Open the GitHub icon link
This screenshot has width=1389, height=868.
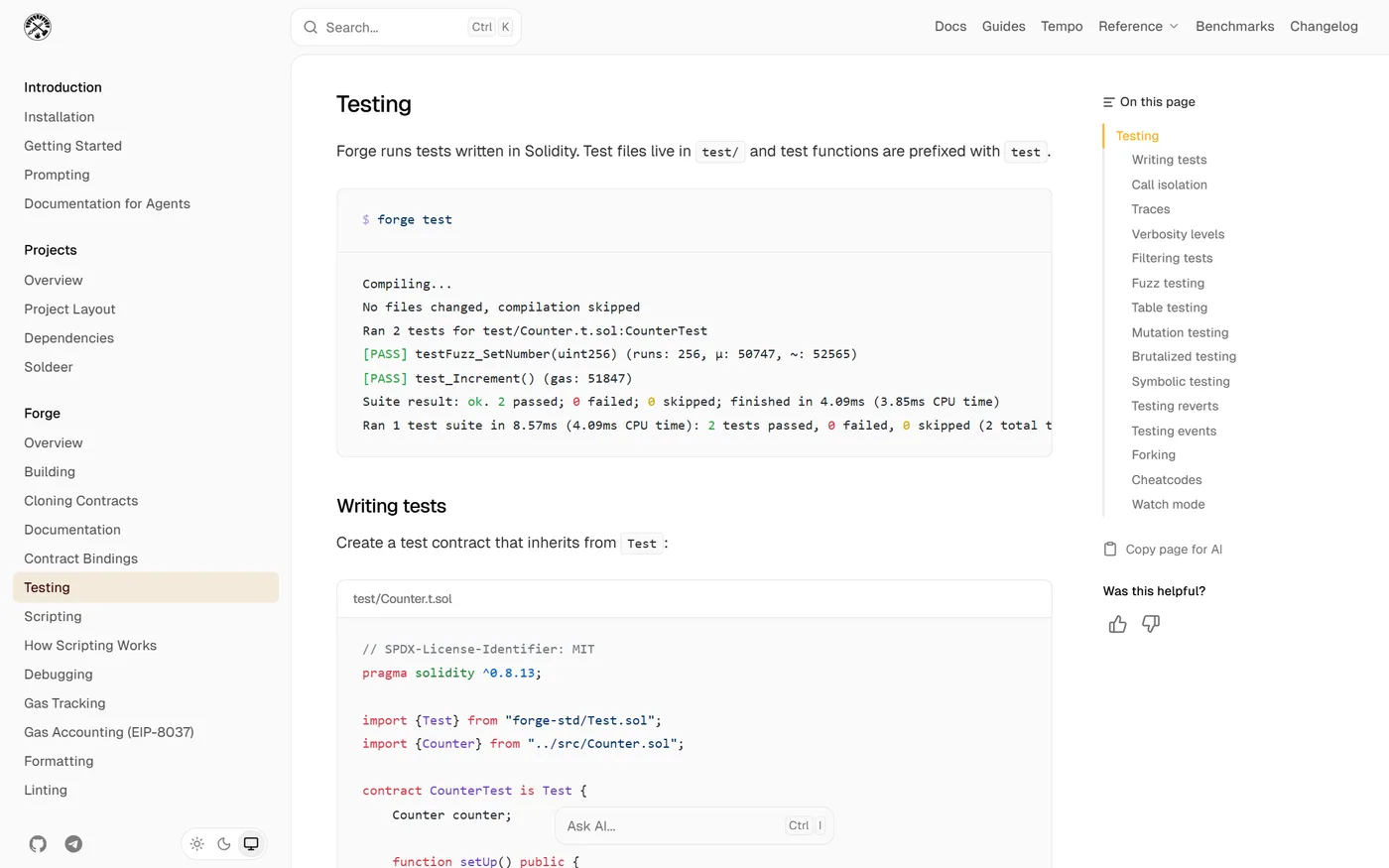(x=38, y=844)
